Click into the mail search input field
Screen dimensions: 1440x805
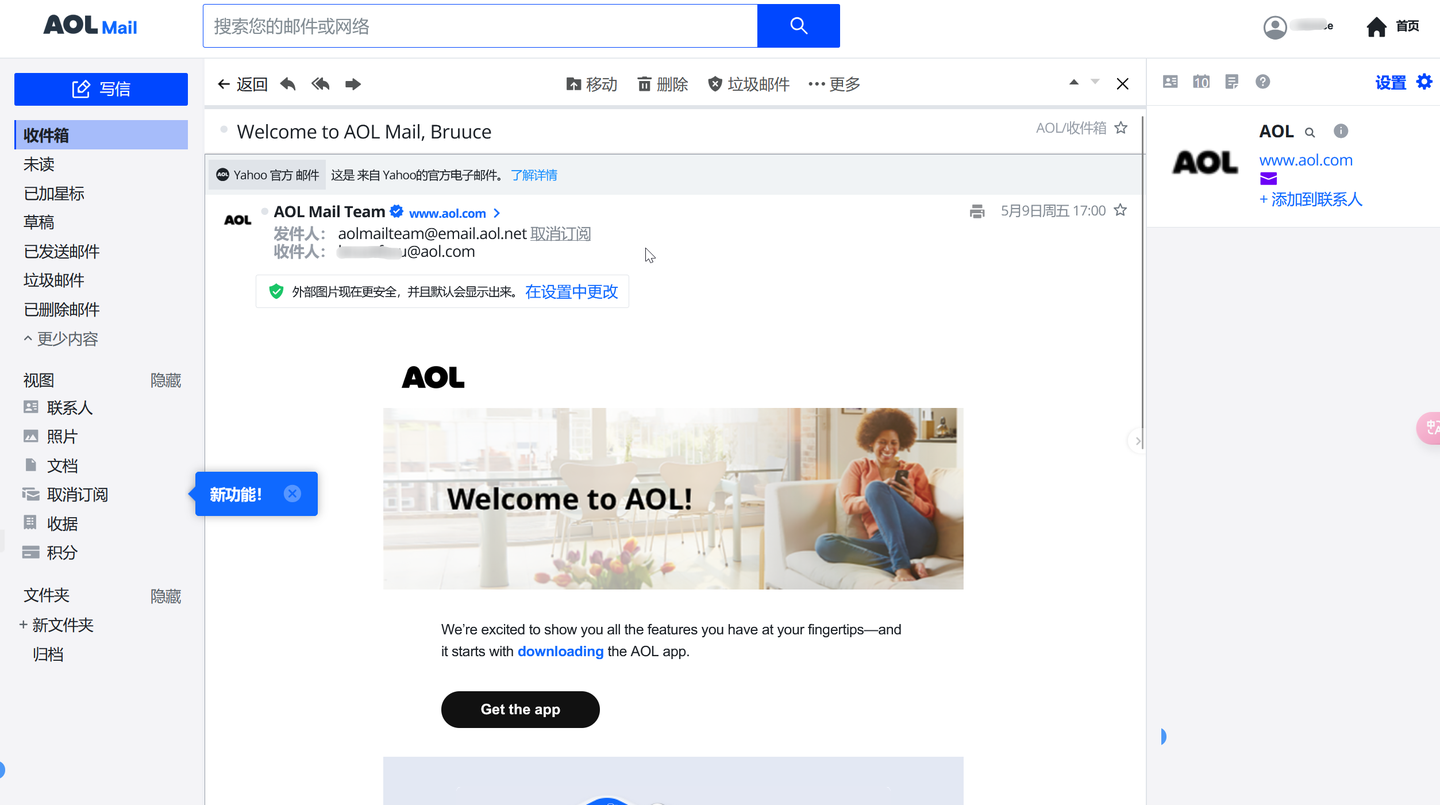tap(480, 26)
